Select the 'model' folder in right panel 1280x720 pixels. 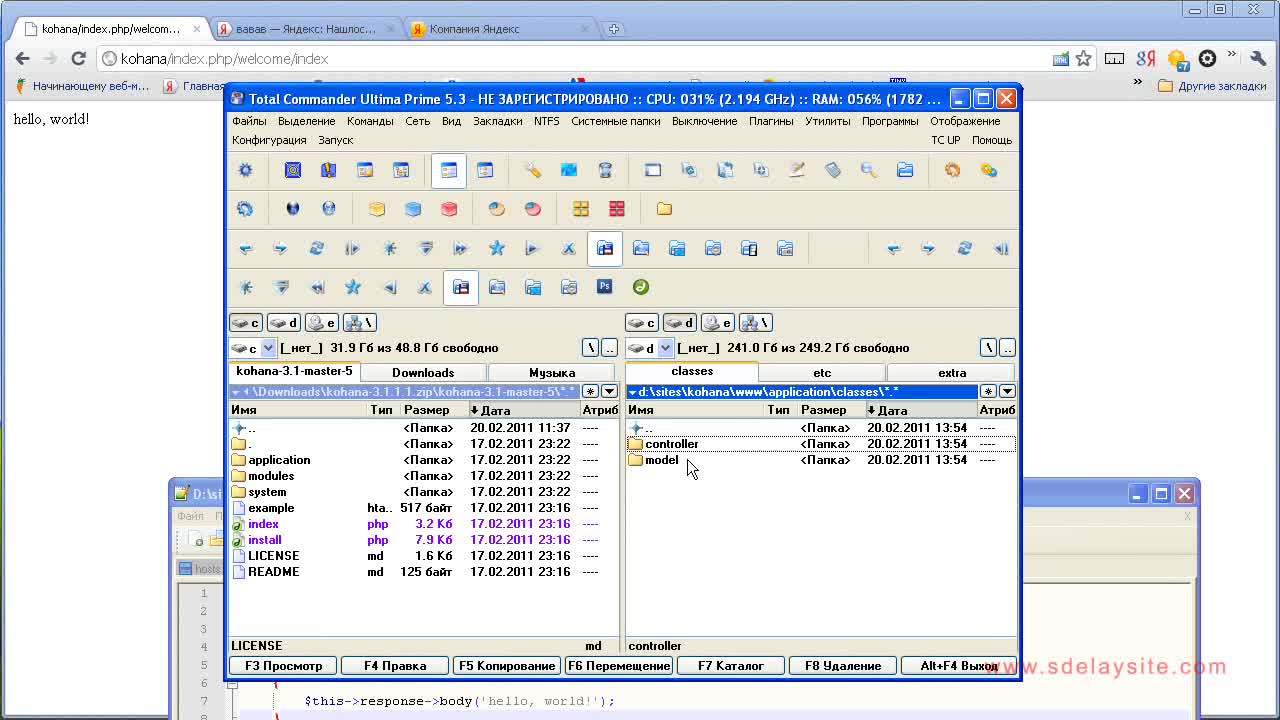point(661,460)
